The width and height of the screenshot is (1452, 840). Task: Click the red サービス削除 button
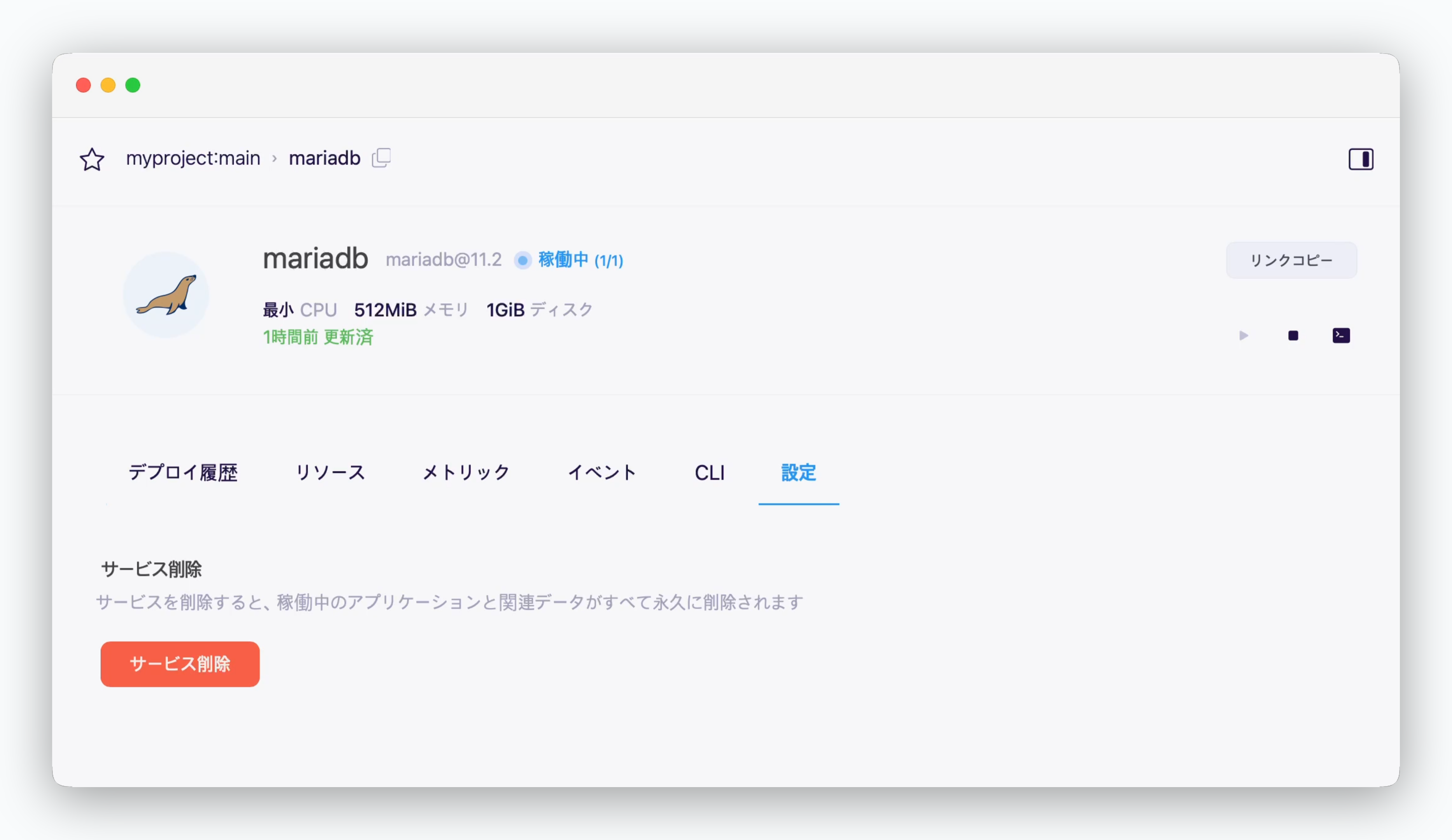[180, 664]
